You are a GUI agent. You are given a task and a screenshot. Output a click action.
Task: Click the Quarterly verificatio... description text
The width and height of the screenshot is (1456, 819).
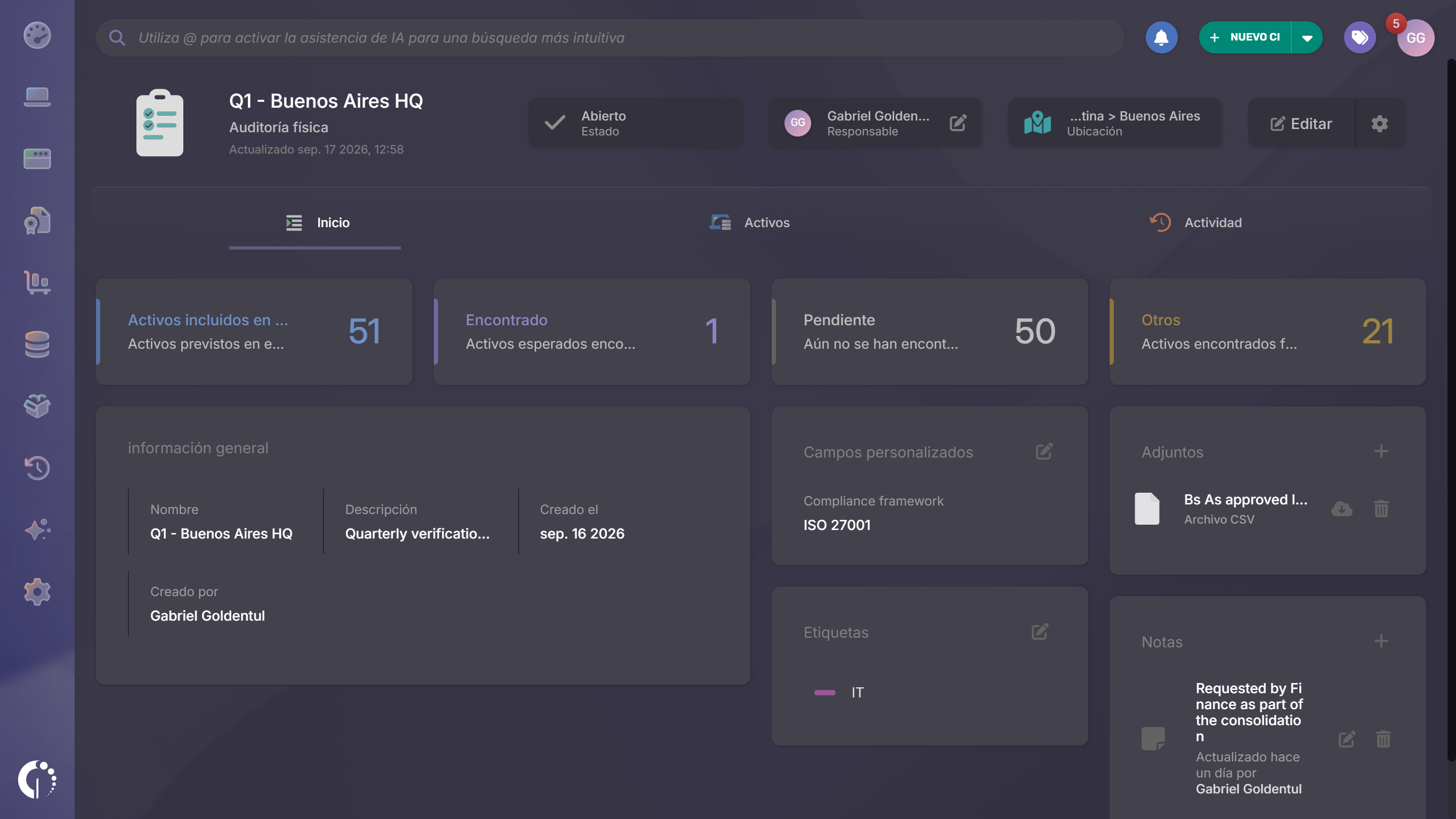[x=417, y=533]
